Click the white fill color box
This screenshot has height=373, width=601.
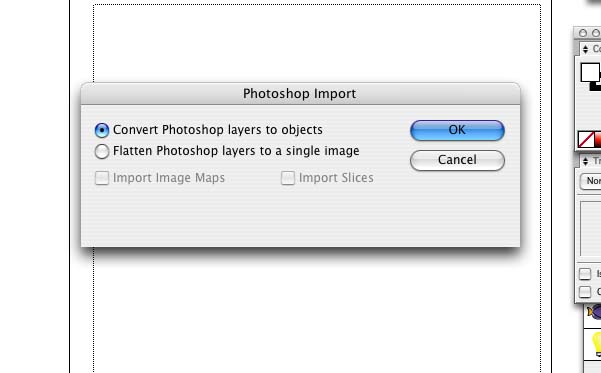coord(590,72)
